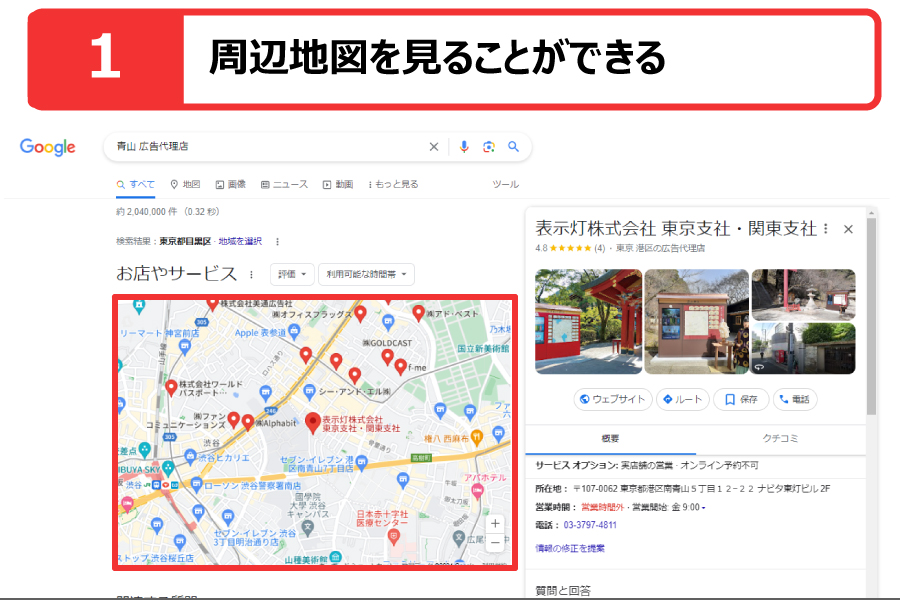Open the brown notice board photo
The height and width of the screenshot is (600, 900).
(696, 322)
